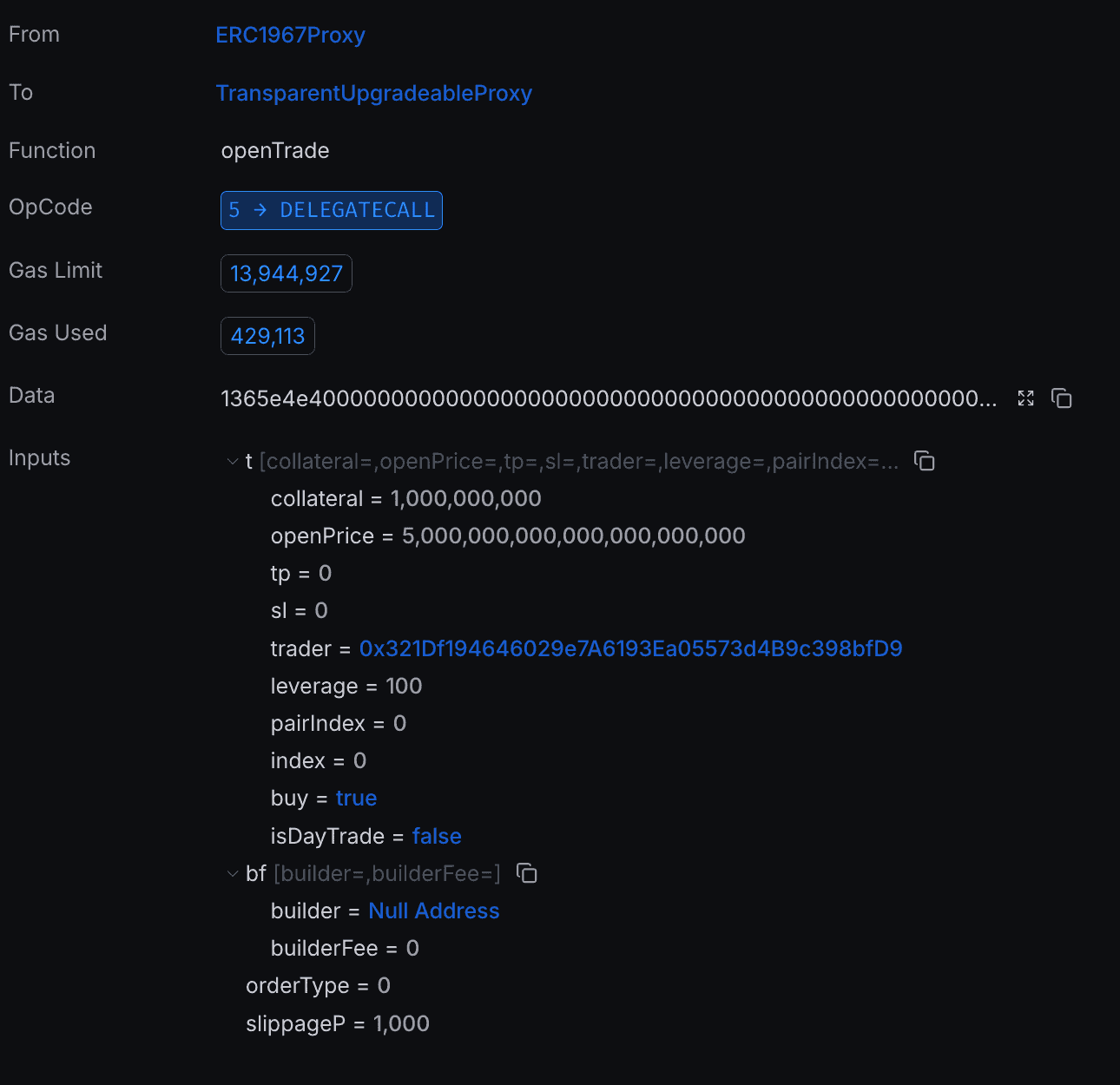The image size is (1120, 1085).
Task: Select the buy value true
Action: pos(356,798)
